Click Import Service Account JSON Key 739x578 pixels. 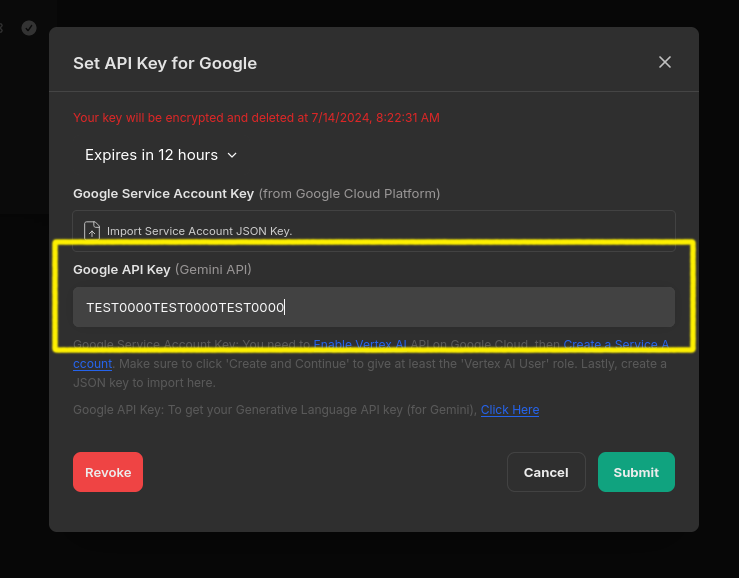pos(199,231)
